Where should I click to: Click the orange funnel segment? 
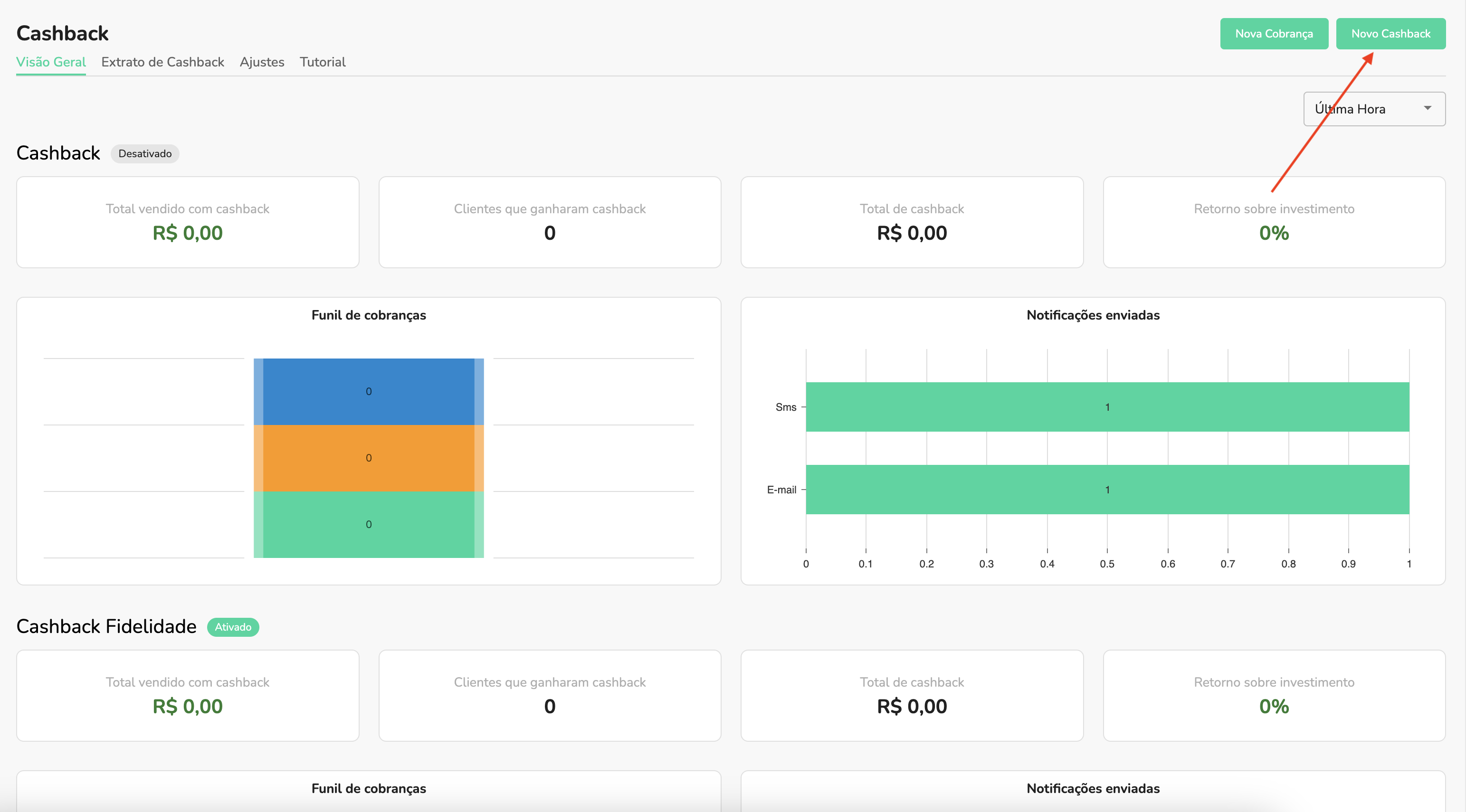pyautogui.click(x=368, y=458)
